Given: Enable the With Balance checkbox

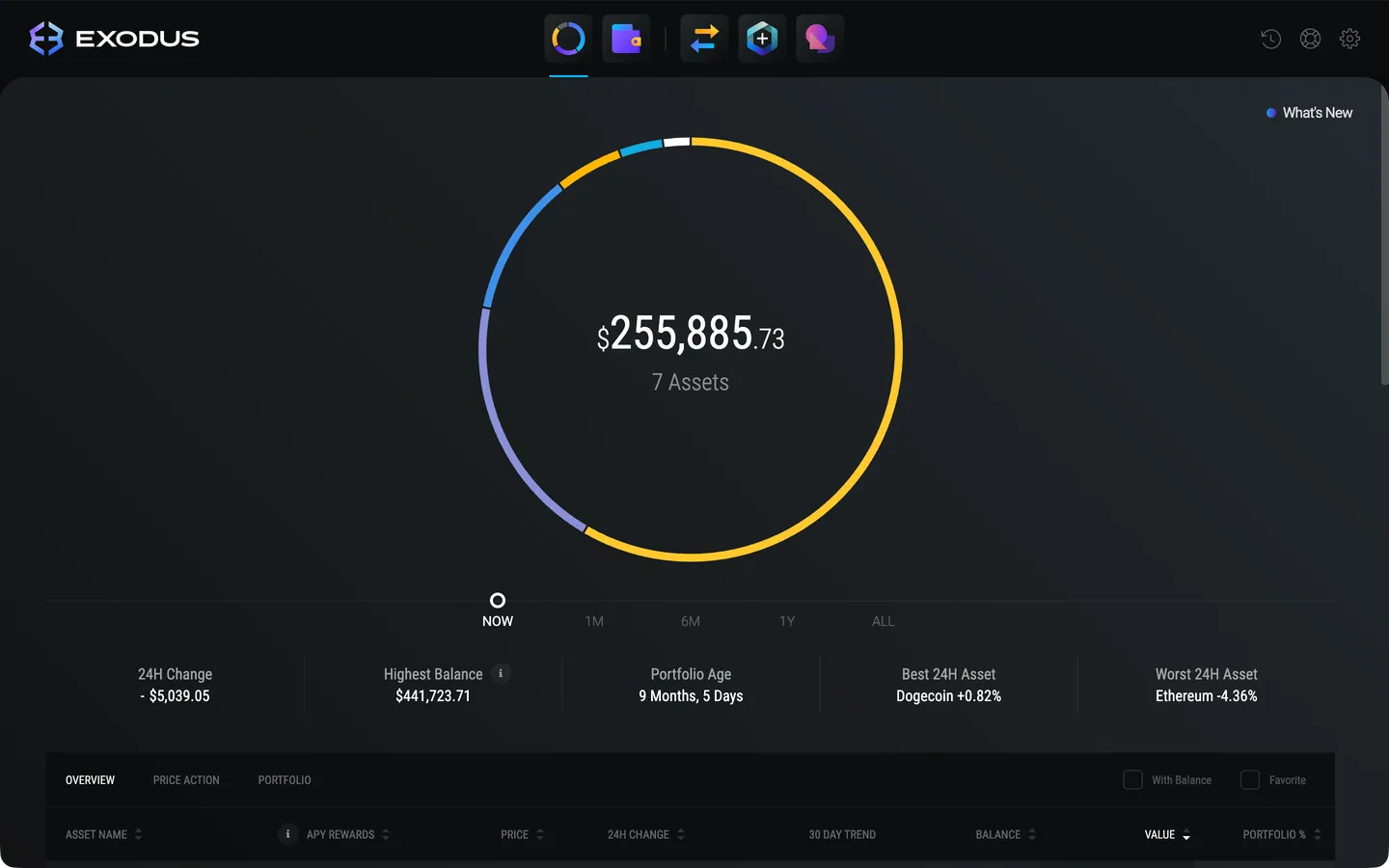Looking at the screenshot, I should pos(1132,779).
